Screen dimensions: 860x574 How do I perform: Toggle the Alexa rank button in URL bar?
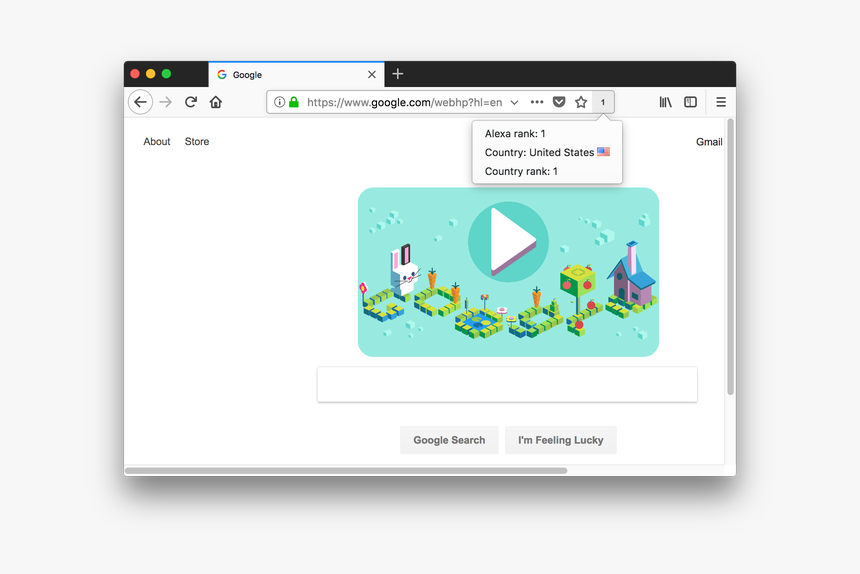pos(603,102)
